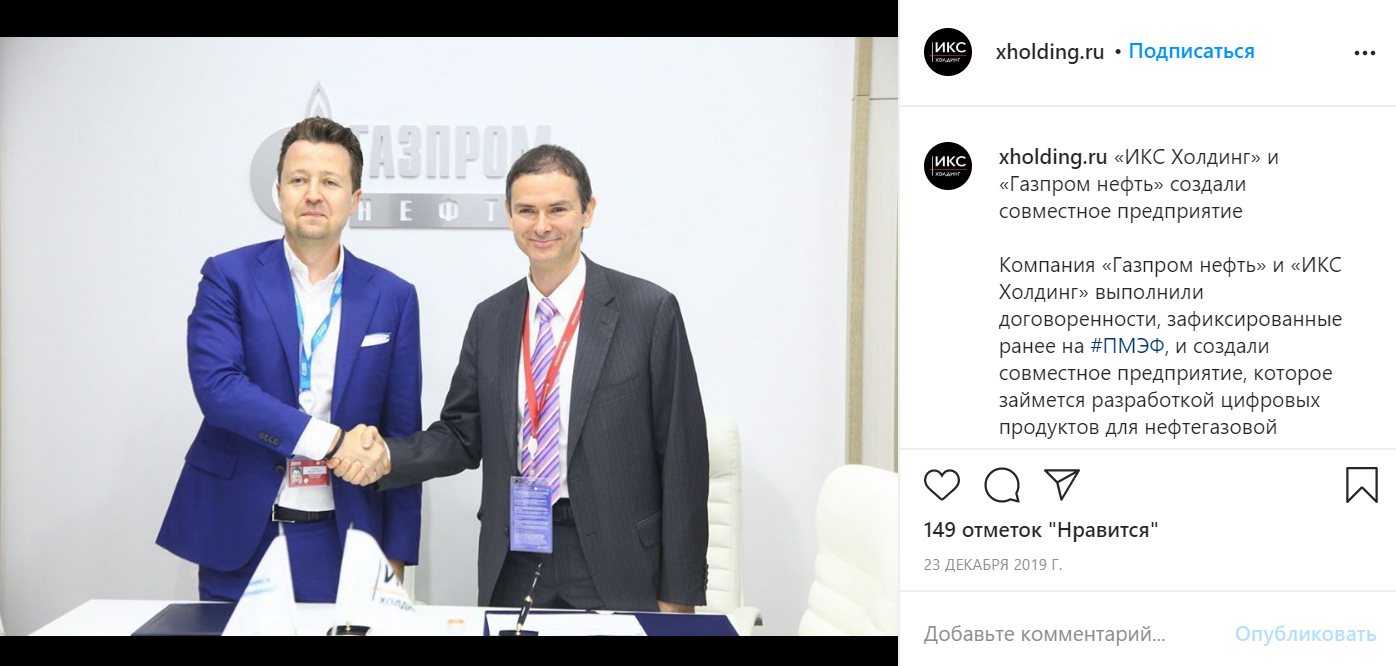Click the caption headline about совместное предприятие
This screenshot has width=1396, height=666.
[1137, 184]
